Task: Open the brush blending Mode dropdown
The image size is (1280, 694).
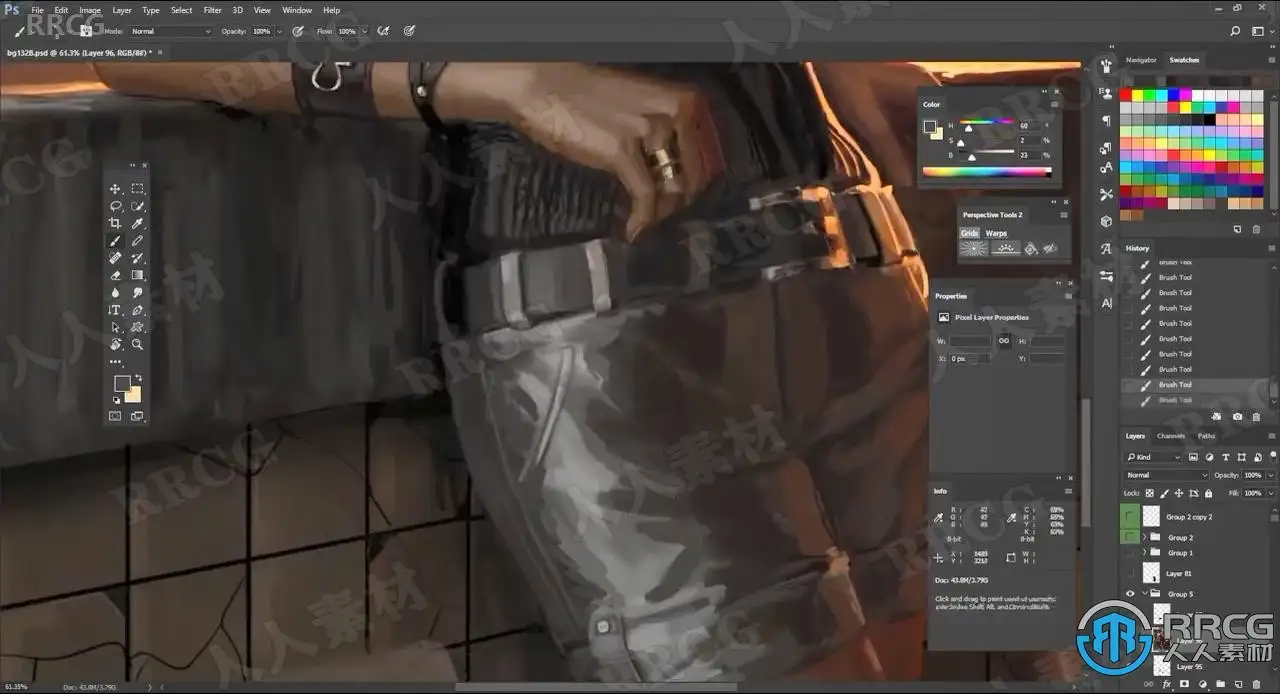Action: pos(171,31)
